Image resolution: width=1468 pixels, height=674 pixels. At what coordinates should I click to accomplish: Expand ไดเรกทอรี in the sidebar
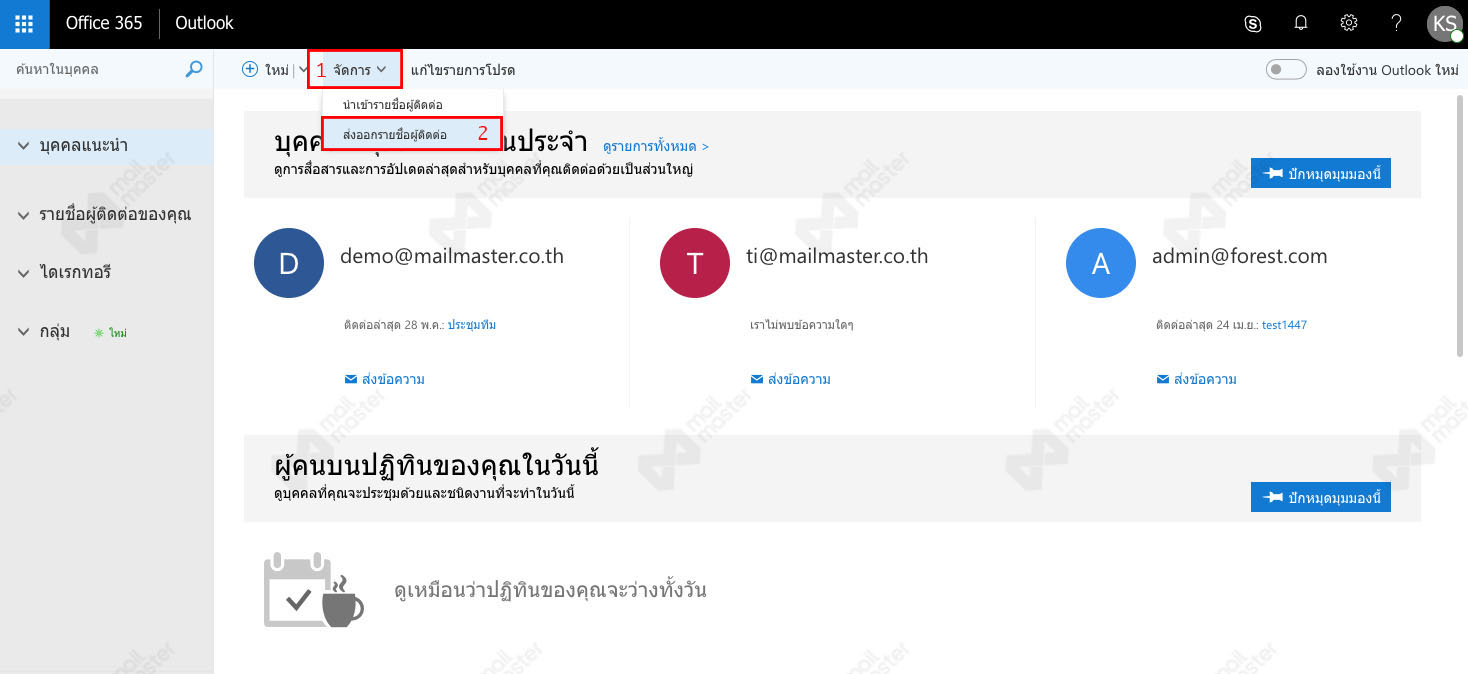pyautogui.click(x=24, y=273)
